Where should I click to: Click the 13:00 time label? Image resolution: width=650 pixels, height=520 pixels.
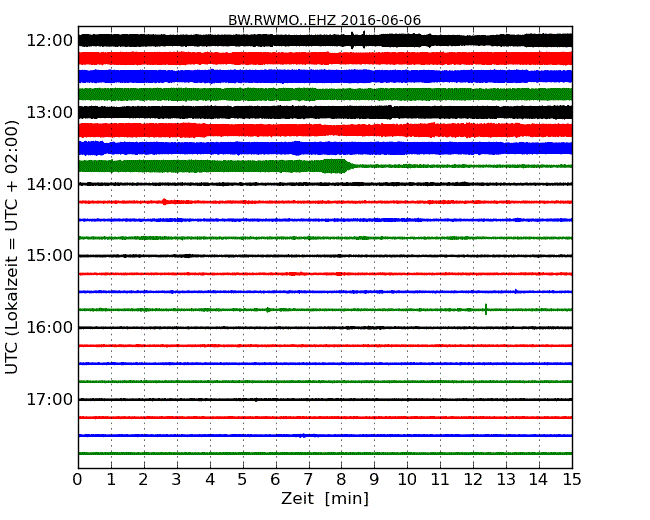(x=50, y=112)
